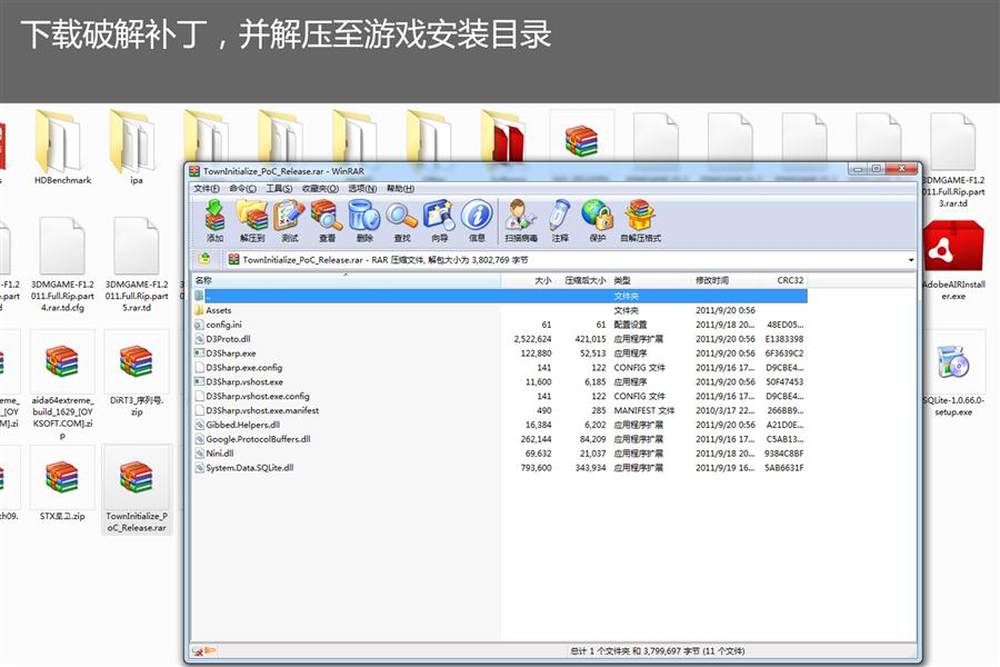Select the AdobeAIRInstaller.exe file

point(953,261)
